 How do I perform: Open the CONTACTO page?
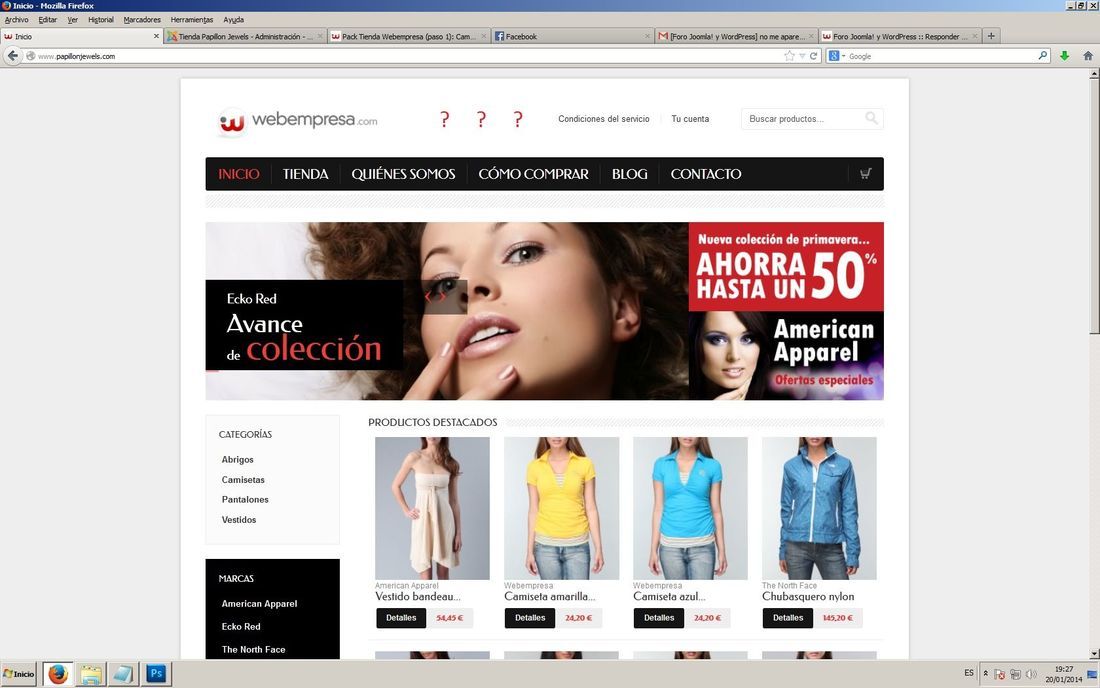pos(706,174)
